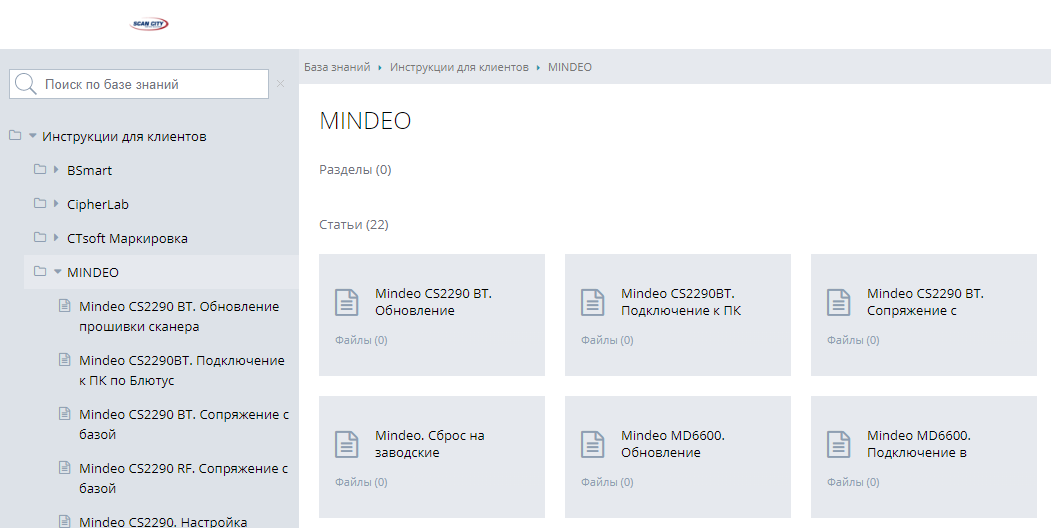The image size is (1051, 528).
Task: Select MINDEO in the sidebar tree
Action: [92, 273]
